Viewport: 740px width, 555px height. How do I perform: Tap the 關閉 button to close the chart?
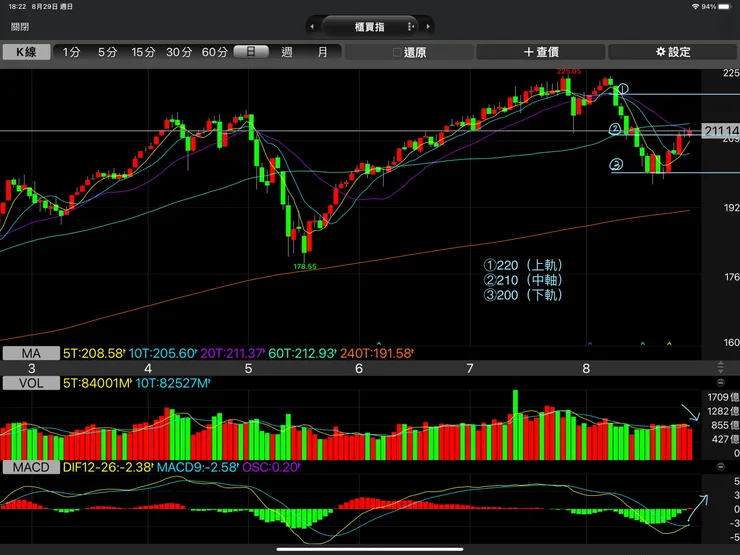20,27
